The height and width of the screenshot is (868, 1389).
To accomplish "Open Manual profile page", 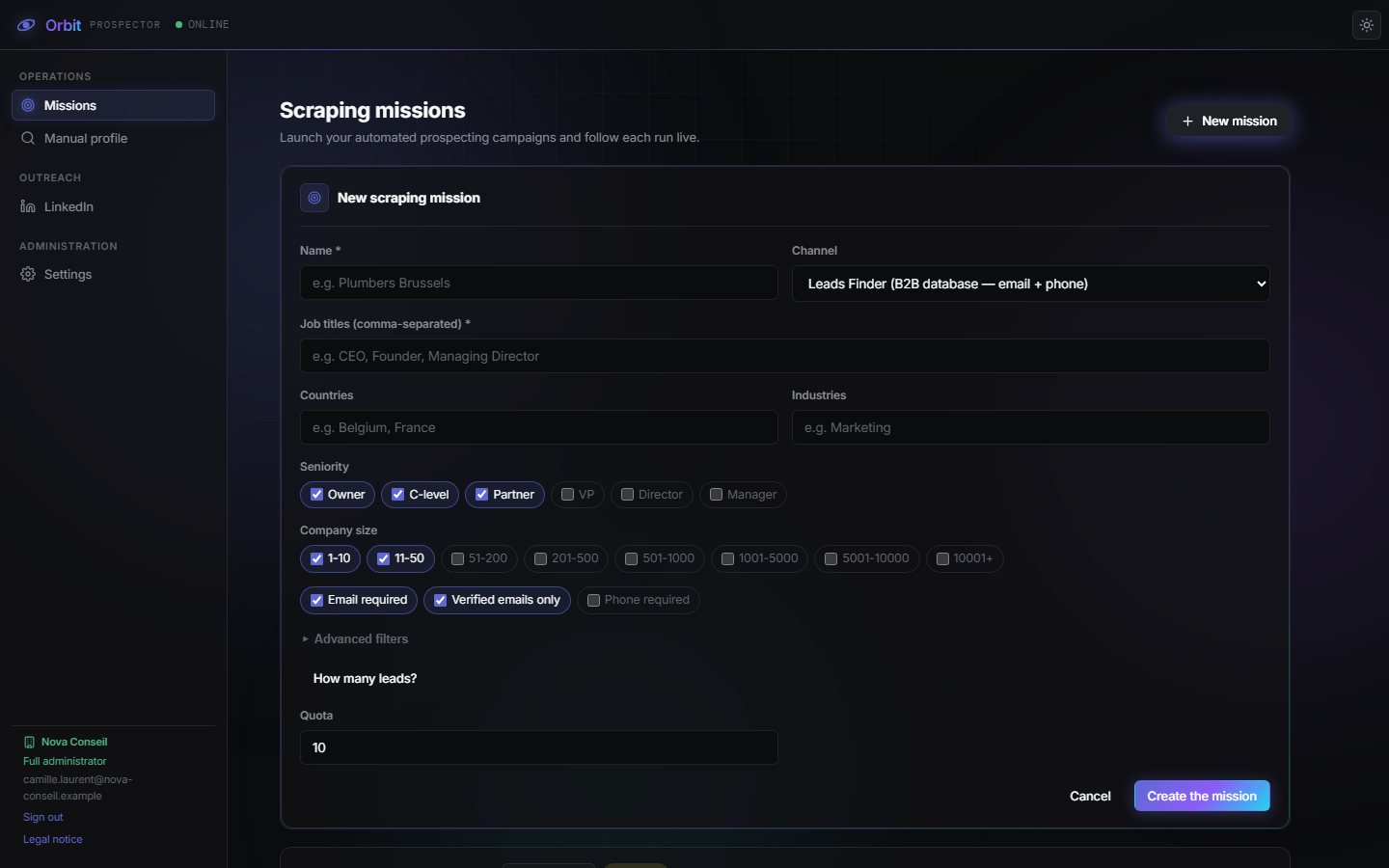I will pyautogui.click(x=113, y=138).
